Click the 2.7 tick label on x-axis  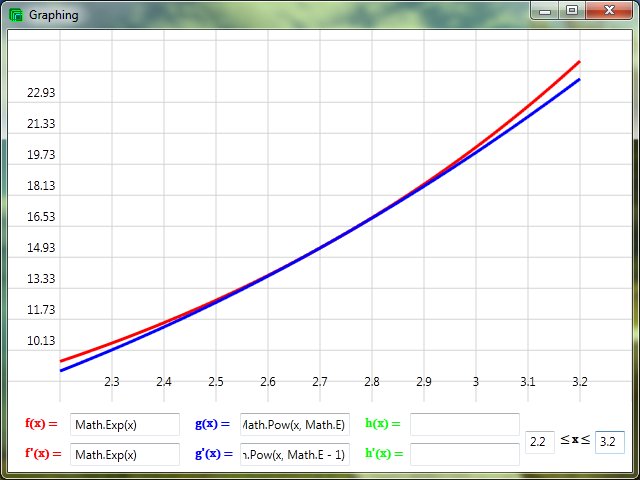[319, 382]
